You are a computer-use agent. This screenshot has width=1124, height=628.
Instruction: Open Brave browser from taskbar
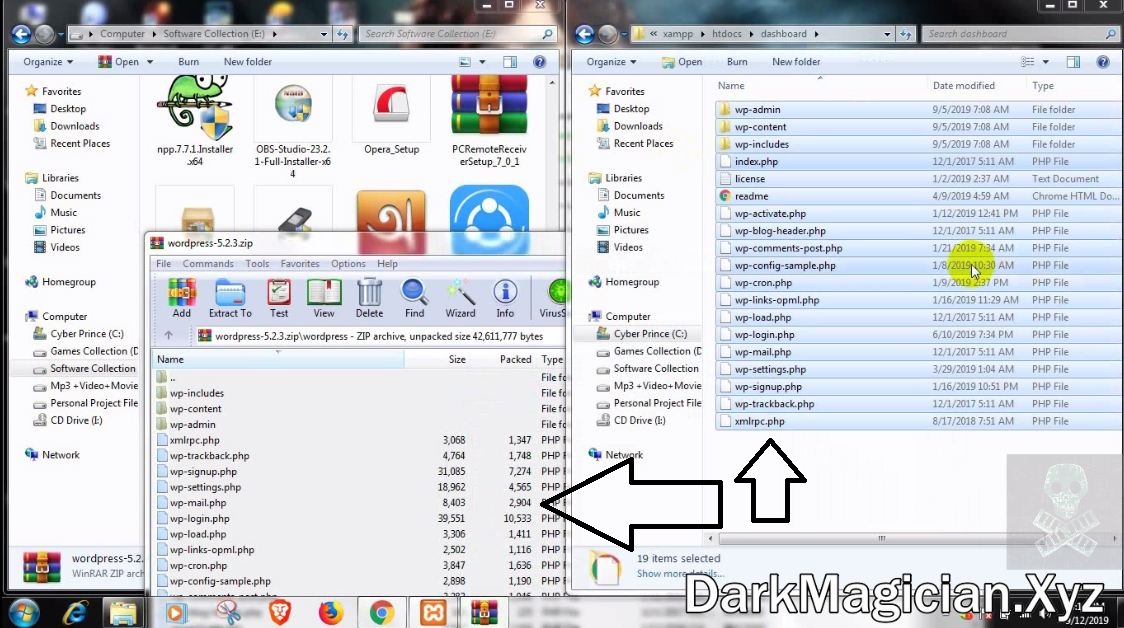click(x=280, y=613)
